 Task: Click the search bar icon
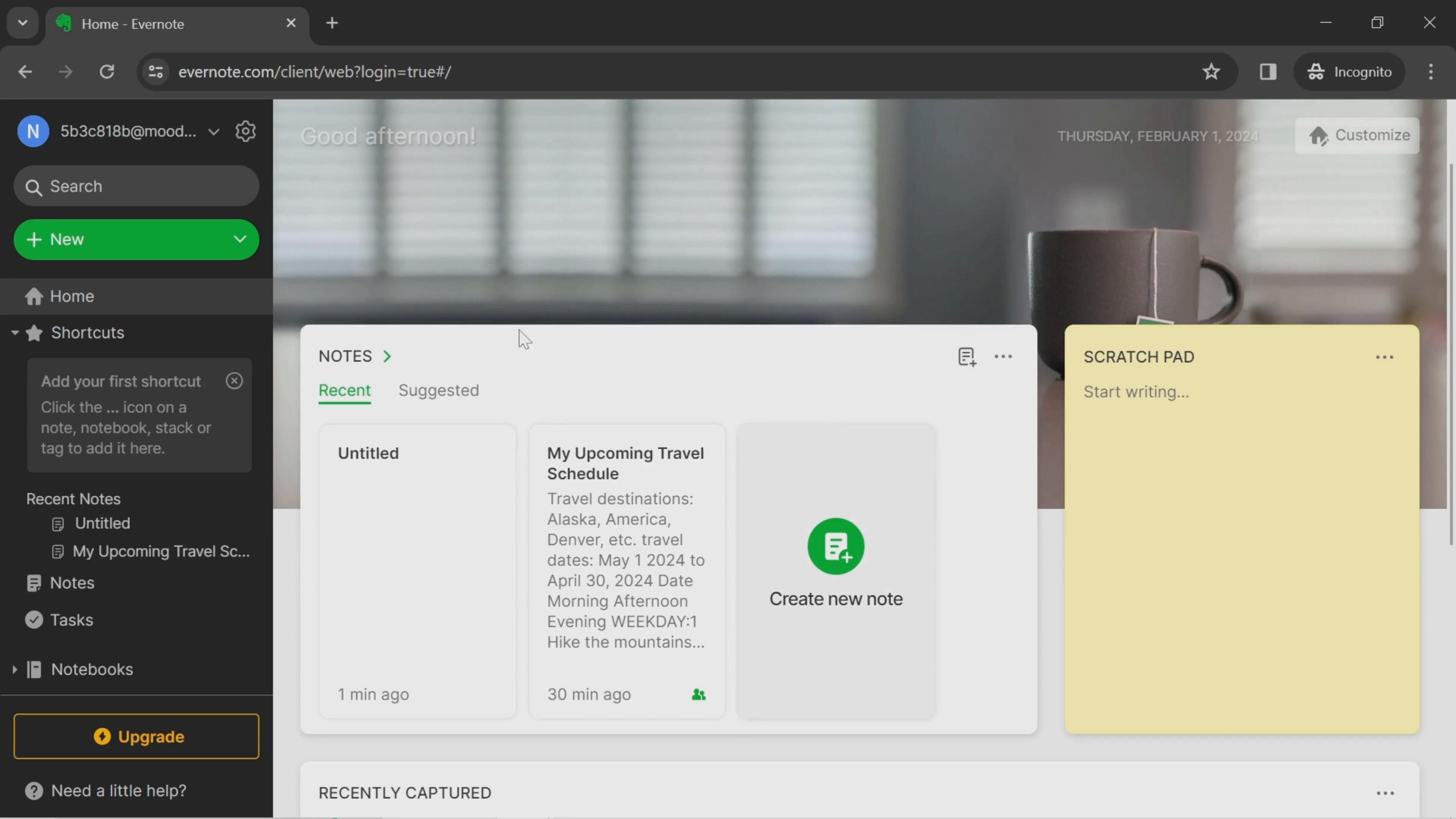[x=35, y=187]
